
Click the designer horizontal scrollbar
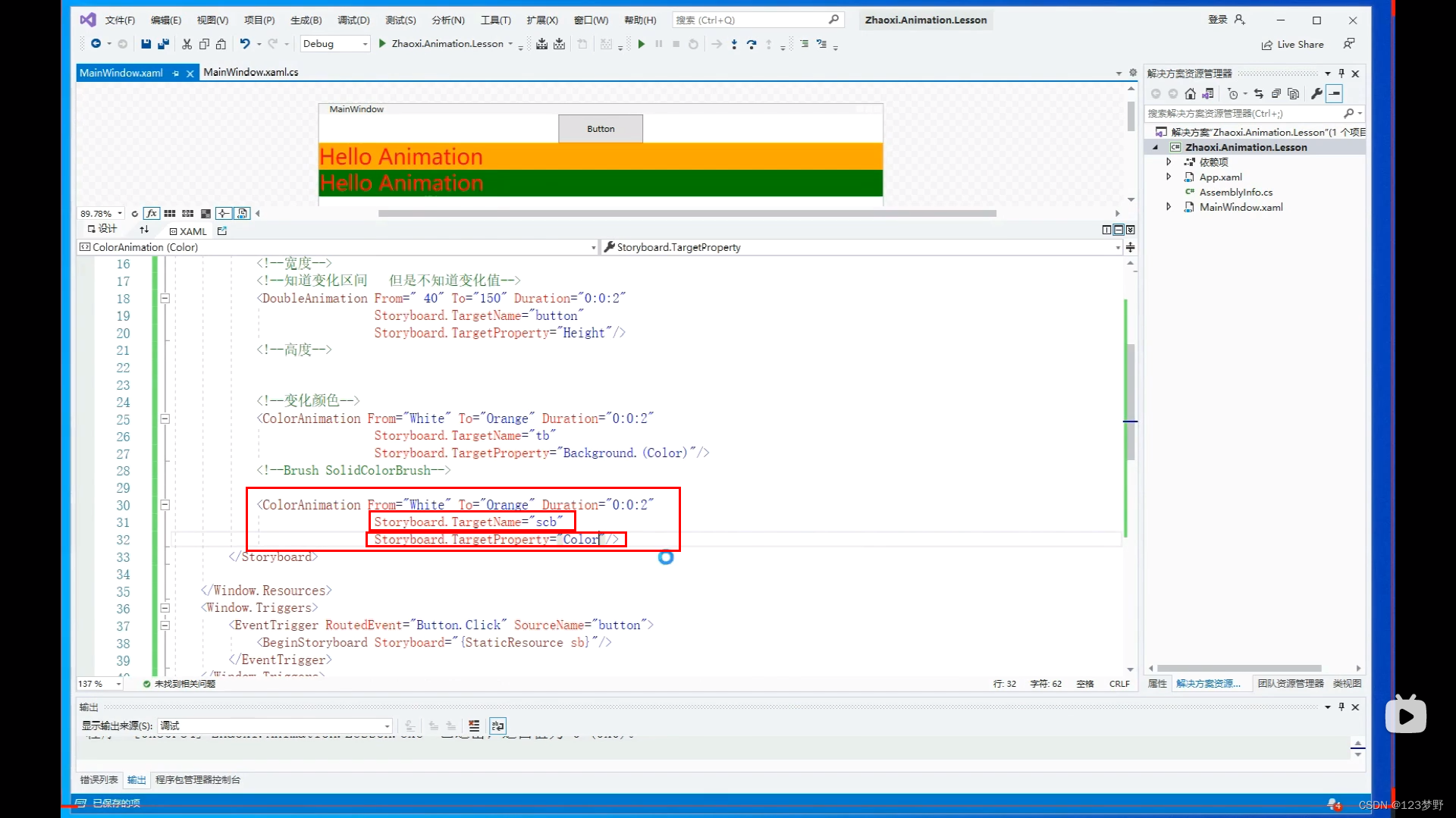pos(687,214)
